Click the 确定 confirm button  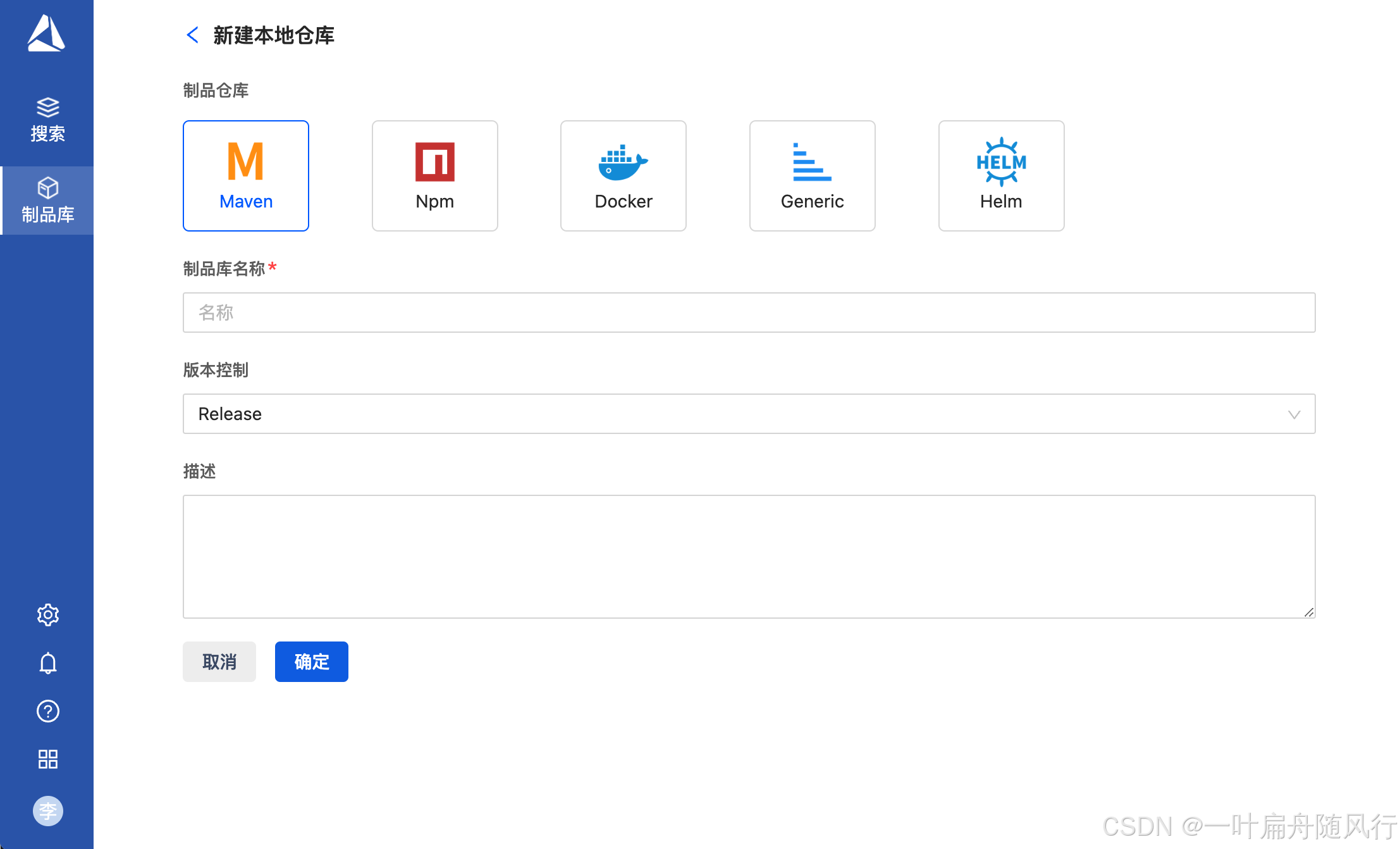coord(312,662)
